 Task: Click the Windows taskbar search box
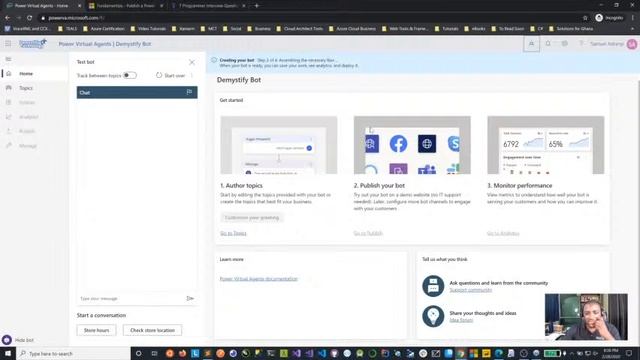pos(73,353)
